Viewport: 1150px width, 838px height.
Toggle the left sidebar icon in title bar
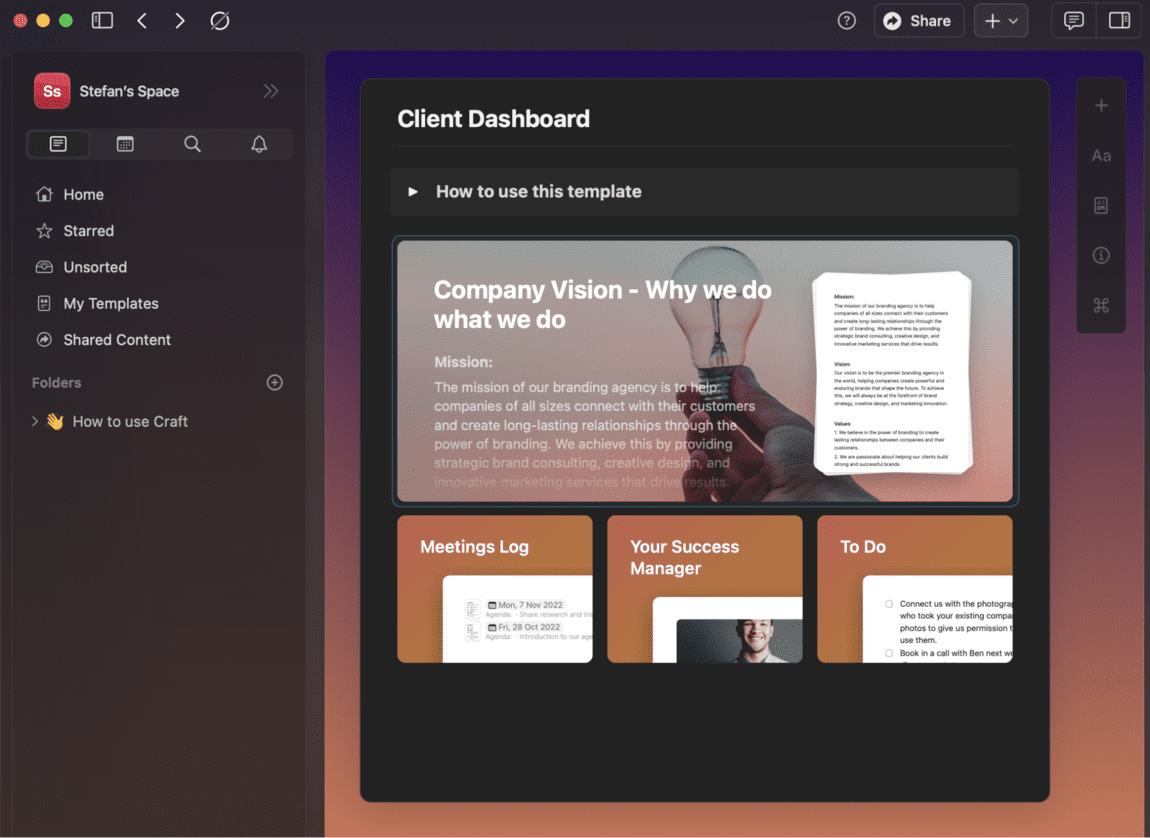[x=102, y=21]
